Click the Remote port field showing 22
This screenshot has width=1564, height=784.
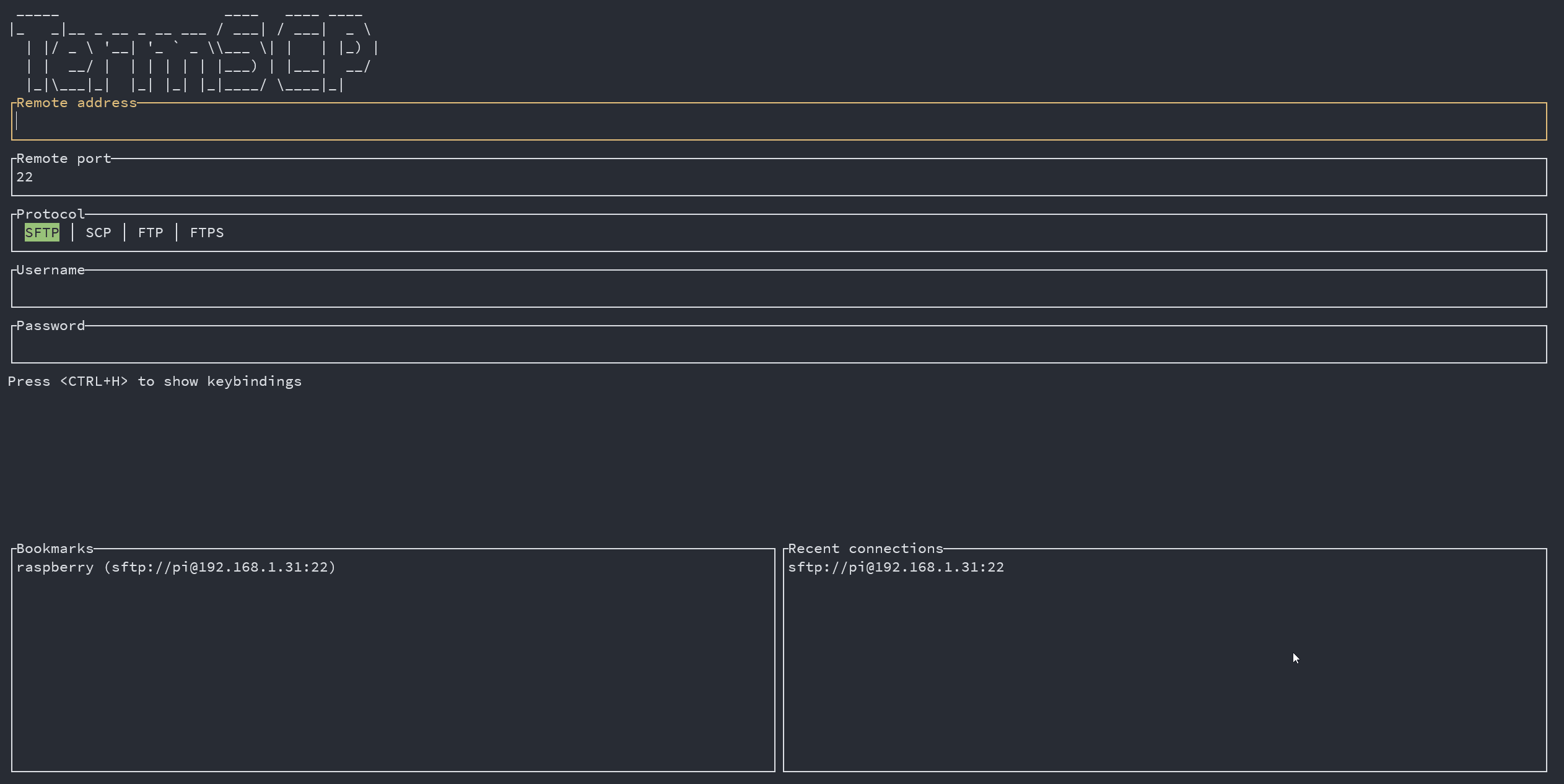pos(779,178)
